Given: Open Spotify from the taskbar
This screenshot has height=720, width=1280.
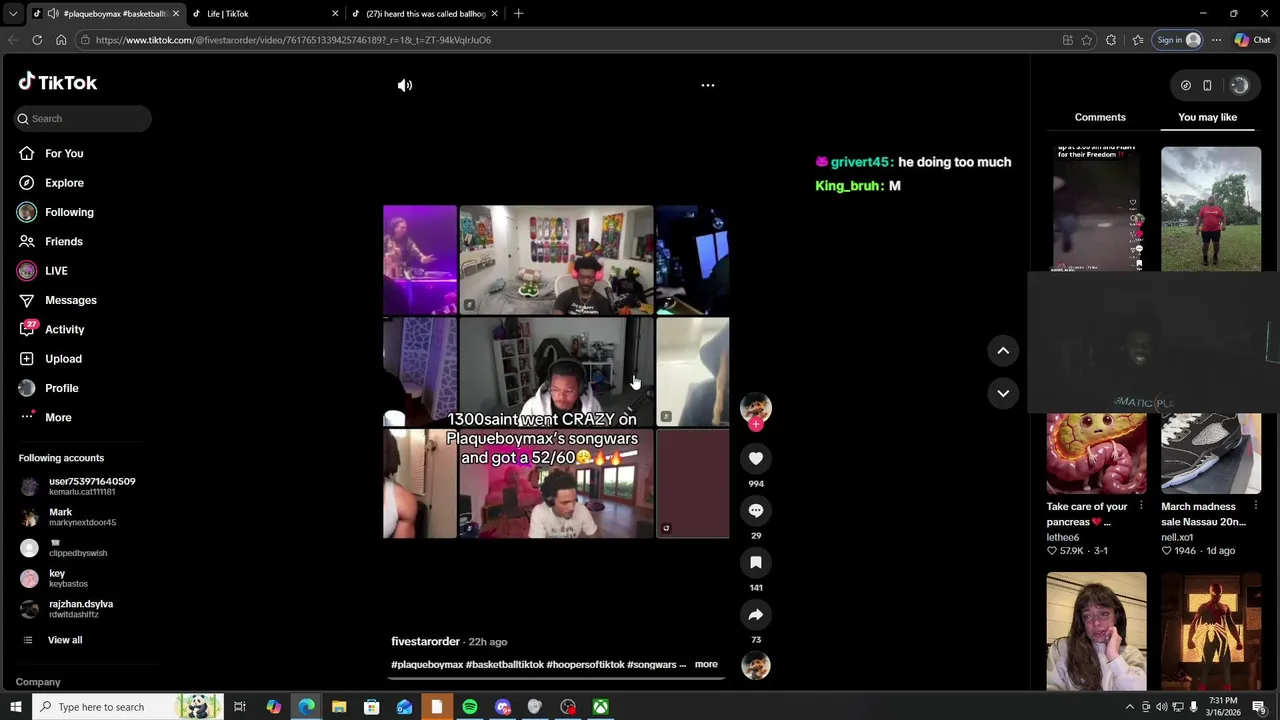Looking at the screenshot, I should [470, 707].
